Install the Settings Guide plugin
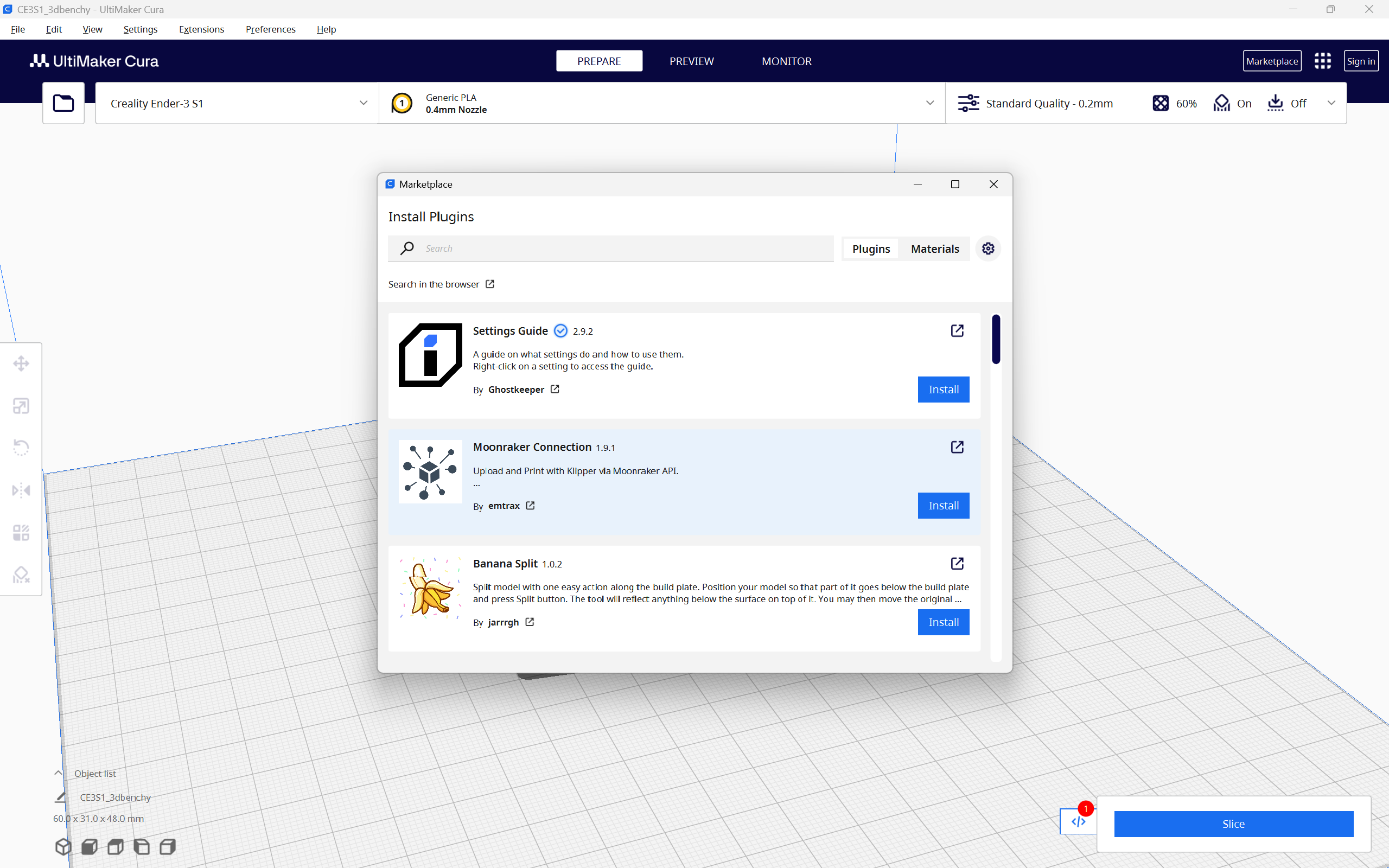Image resolution: width=1389 pixels, height=868 pixels. coord(943,389)
